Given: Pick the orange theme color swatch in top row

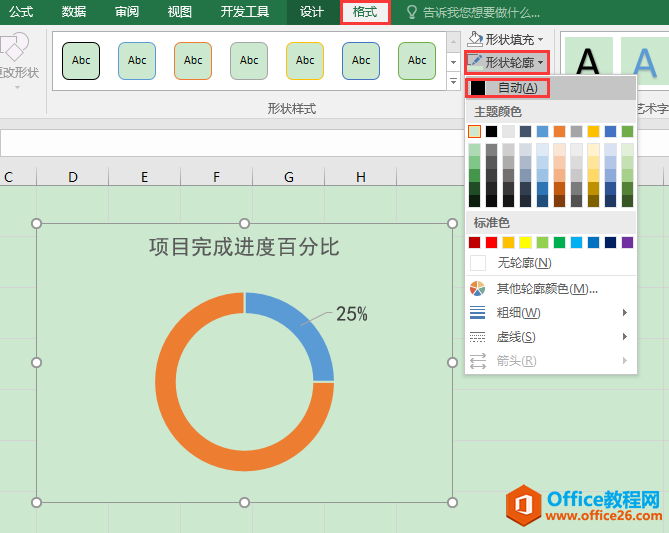Looking at the screenshot, I should 559,131.
